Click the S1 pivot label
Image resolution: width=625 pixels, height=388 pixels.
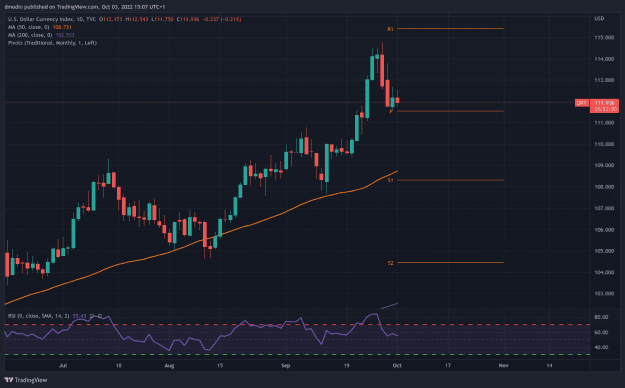coord(390,180)
